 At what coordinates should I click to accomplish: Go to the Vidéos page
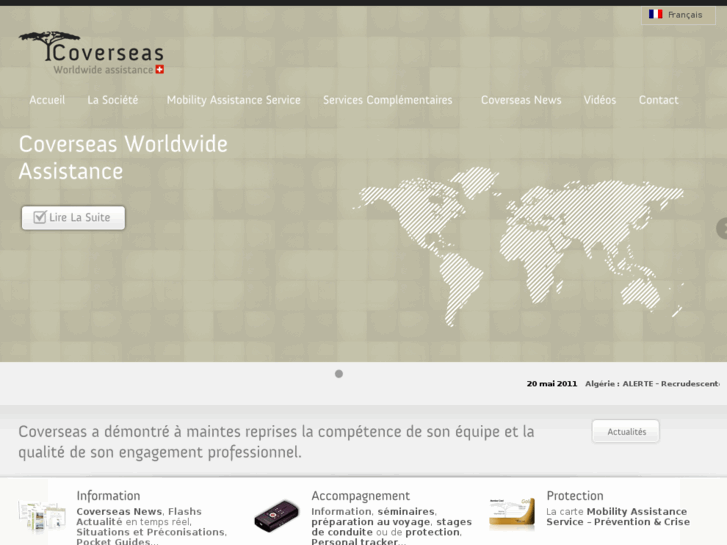click(x=599, y=100)
